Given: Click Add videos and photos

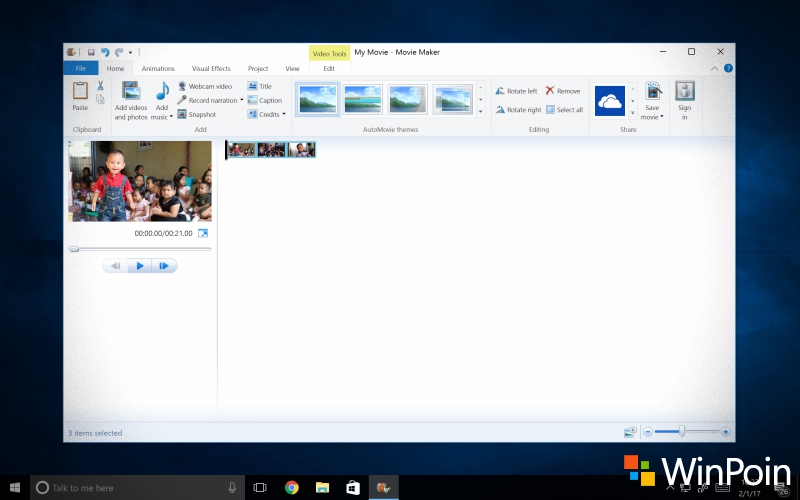Looking at the screenshot, I should [131, 101].
